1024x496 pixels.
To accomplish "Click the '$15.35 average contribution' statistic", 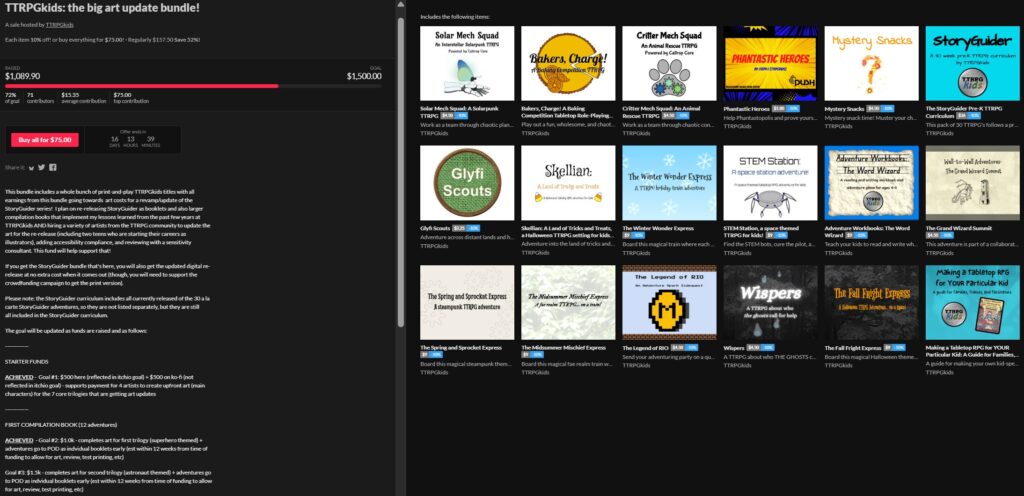I will (x=83, y=98).
